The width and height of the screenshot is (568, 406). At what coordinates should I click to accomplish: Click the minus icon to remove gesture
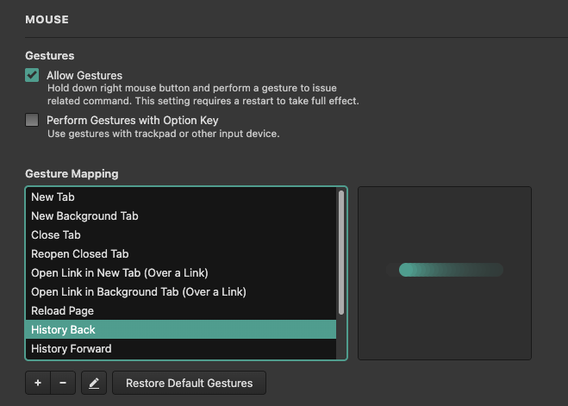pos(63,383)
